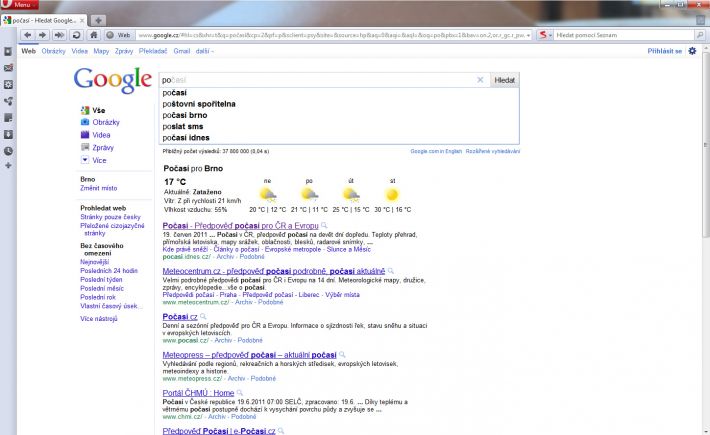
Task: Open the Bookmarks panel in Opera sidebar
Action: (8, 51)
